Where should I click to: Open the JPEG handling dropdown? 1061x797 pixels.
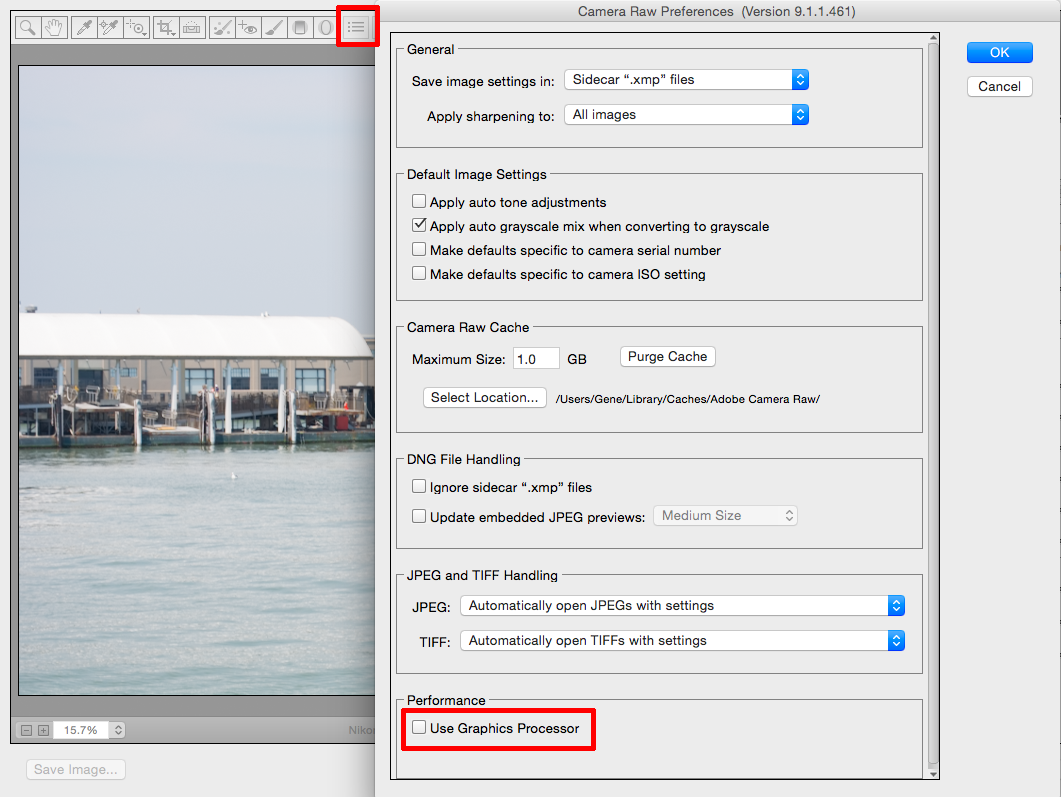click(681, 606)
